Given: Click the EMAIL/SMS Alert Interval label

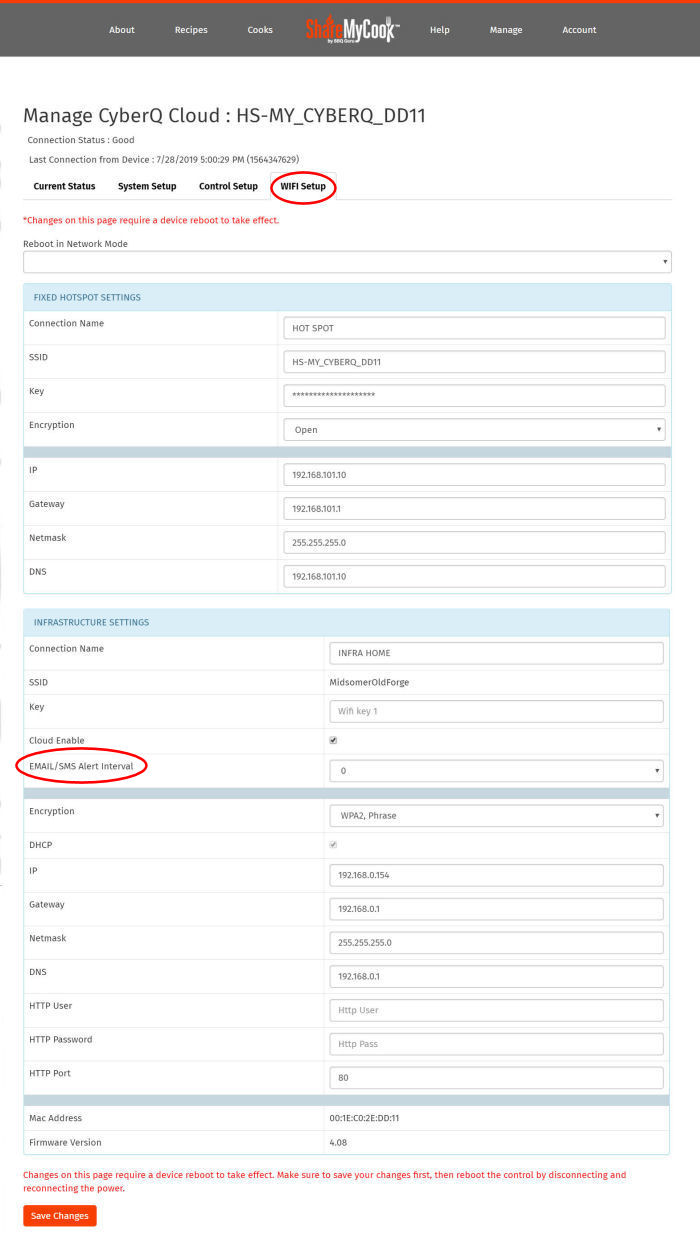Looking at the screenshot, I should point(81,767).
